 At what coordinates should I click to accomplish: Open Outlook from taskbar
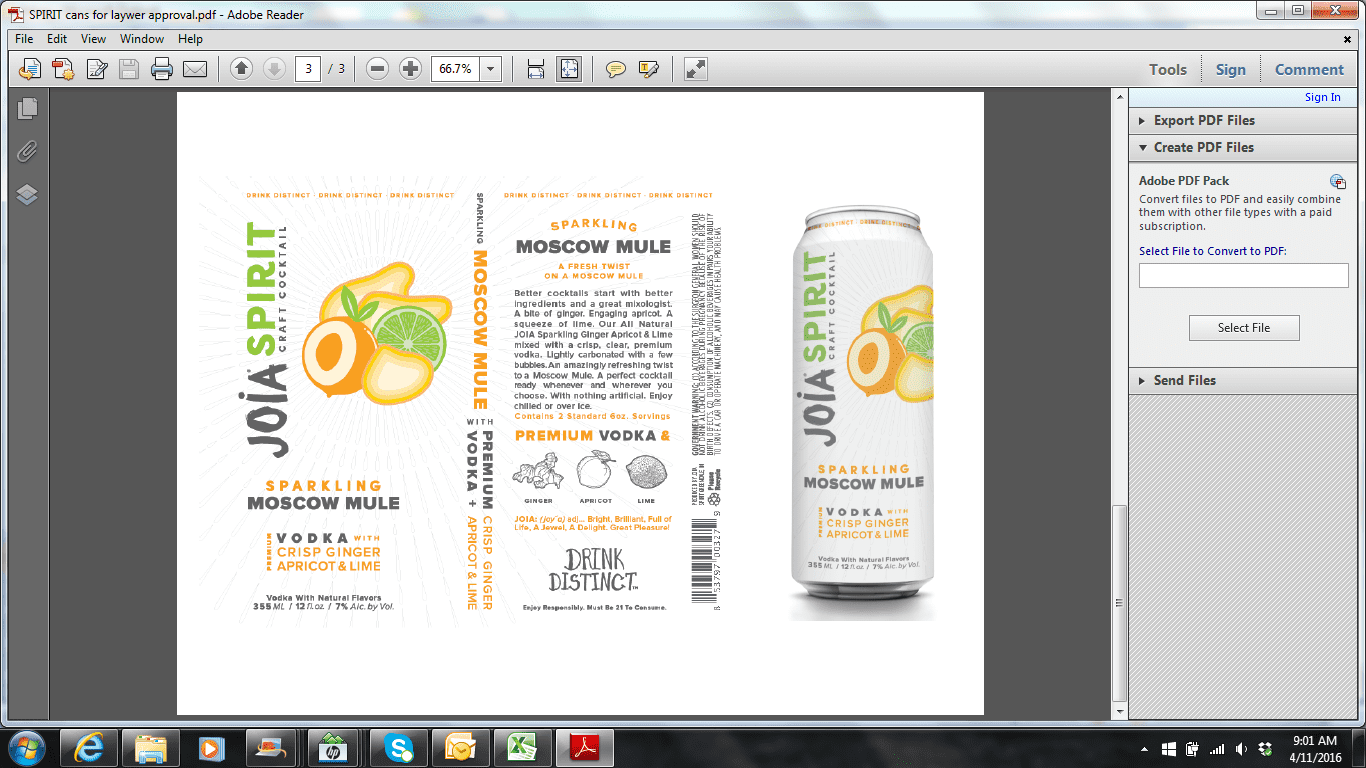tap(459, 748)
